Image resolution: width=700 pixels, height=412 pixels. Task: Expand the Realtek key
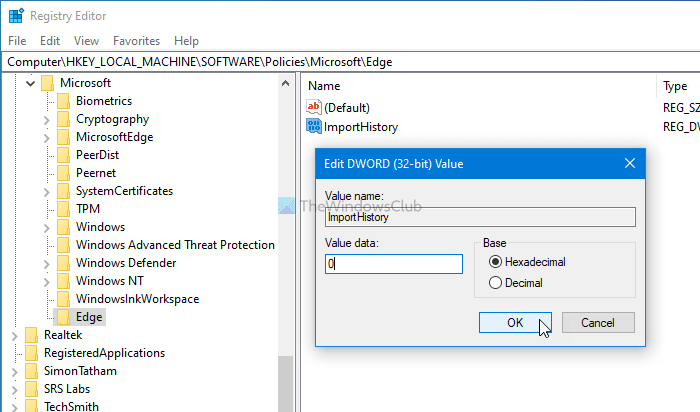tap(14, 336)
